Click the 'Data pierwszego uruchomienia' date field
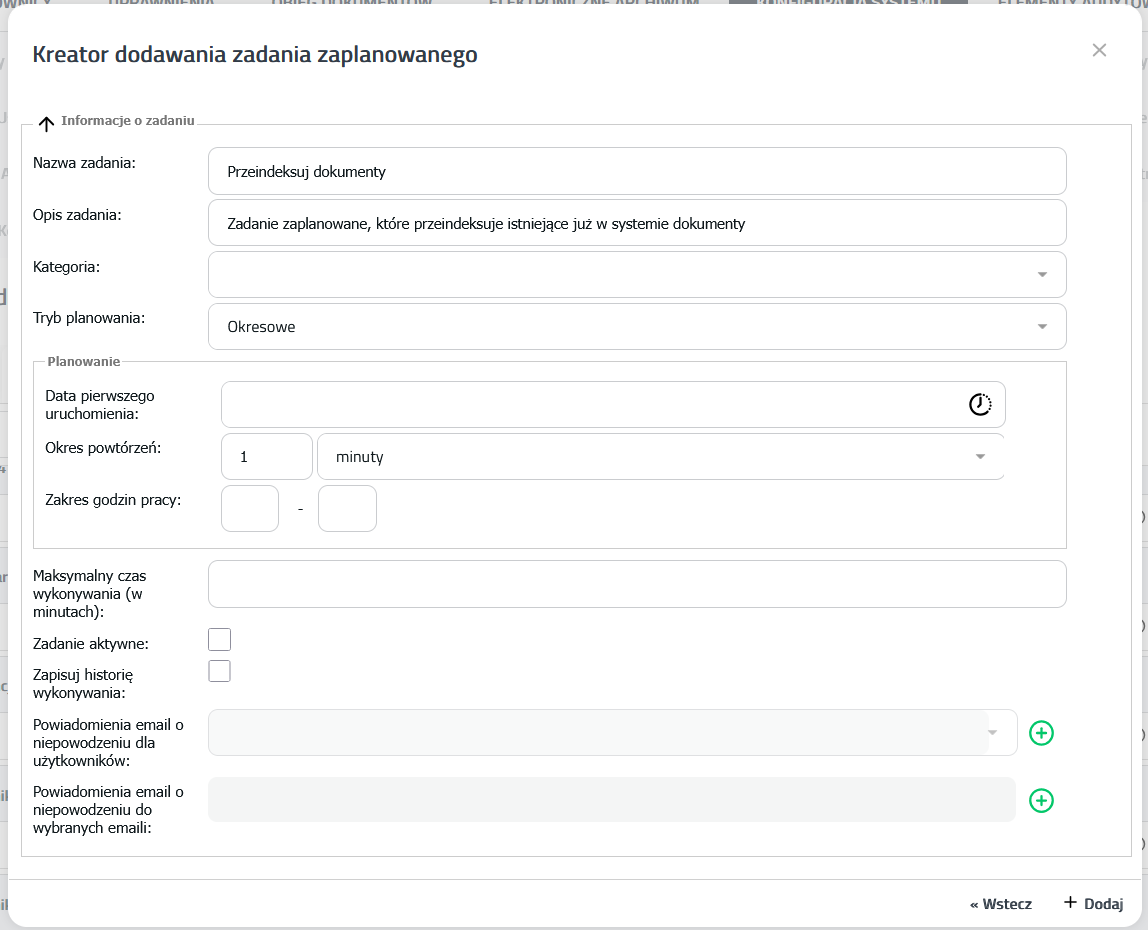Viewport: 1148px width, 930px height. tap(590, 404)
